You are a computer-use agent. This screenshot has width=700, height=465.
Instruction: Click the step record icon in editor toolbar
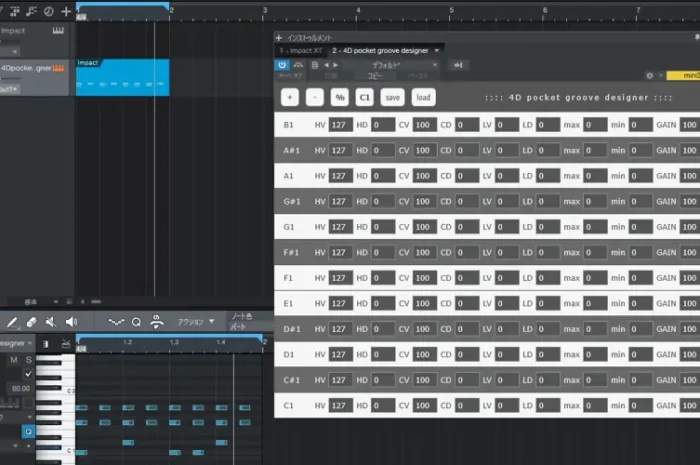pyautogui.click(x=156, y=322)
